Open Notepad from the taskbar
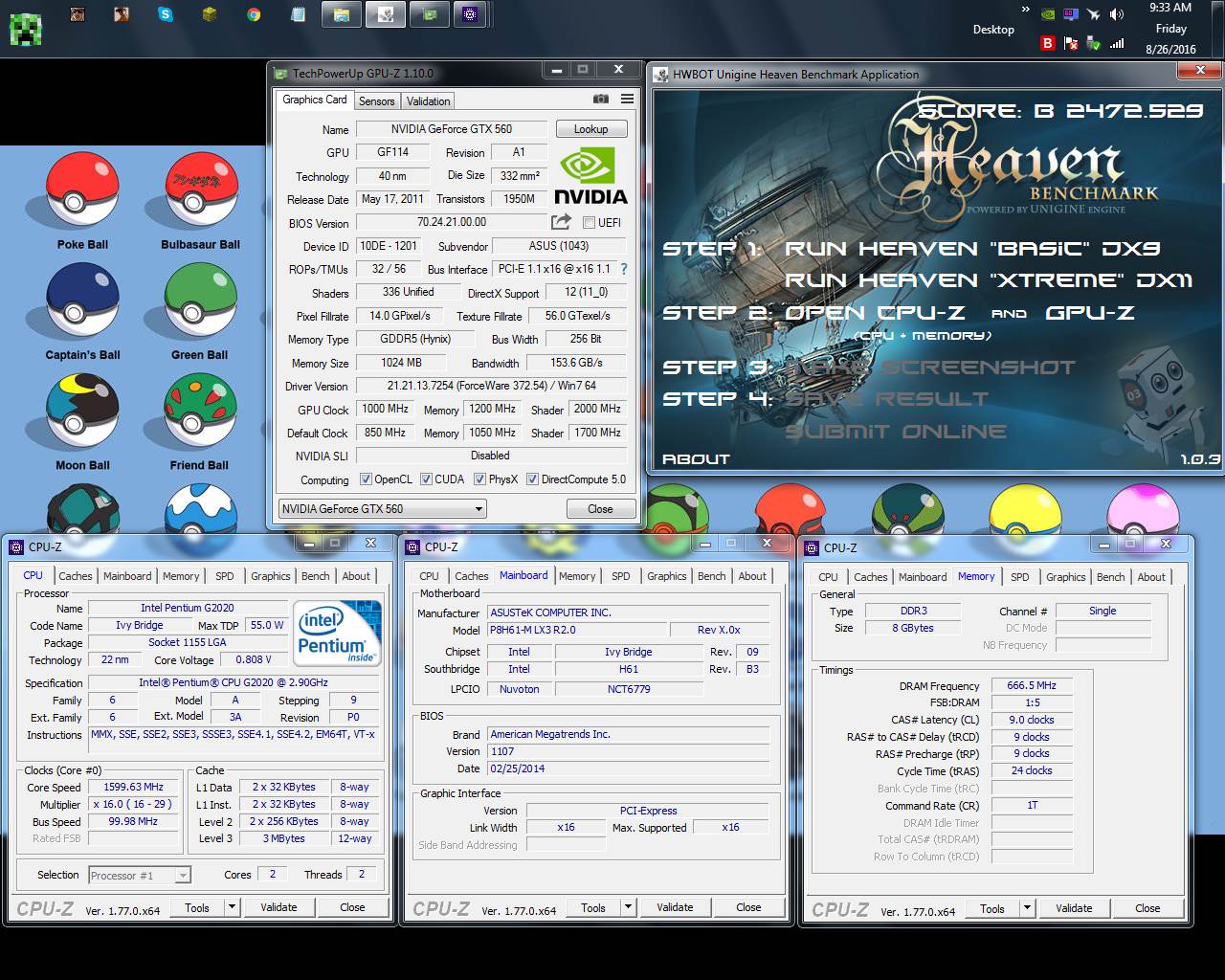 point(298,14)
